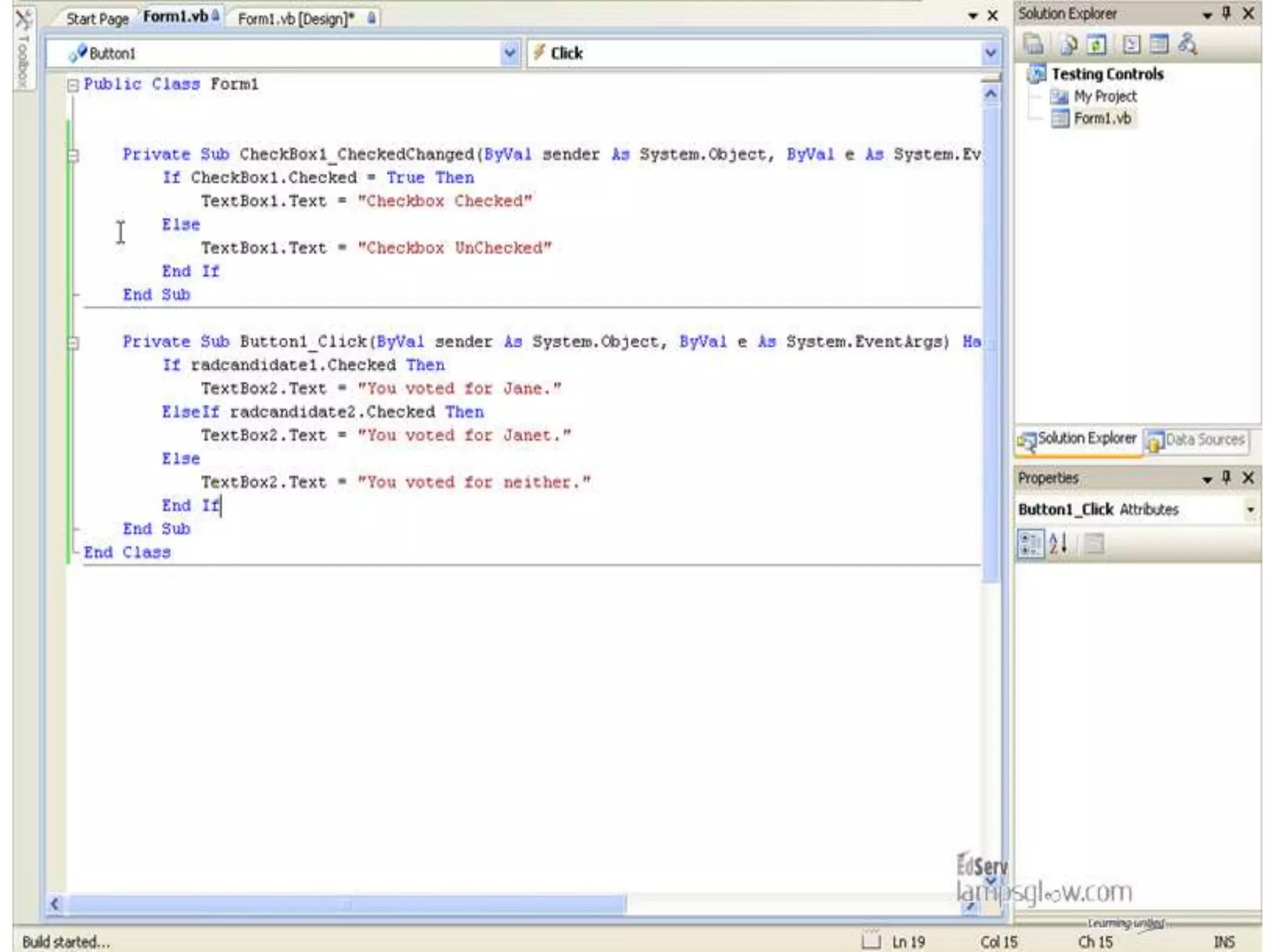Viewport: 1270px width, 952px height.
Task: Click ElseIf radcandidate2.Checked Then line
Action: click(x=323, y=412)
